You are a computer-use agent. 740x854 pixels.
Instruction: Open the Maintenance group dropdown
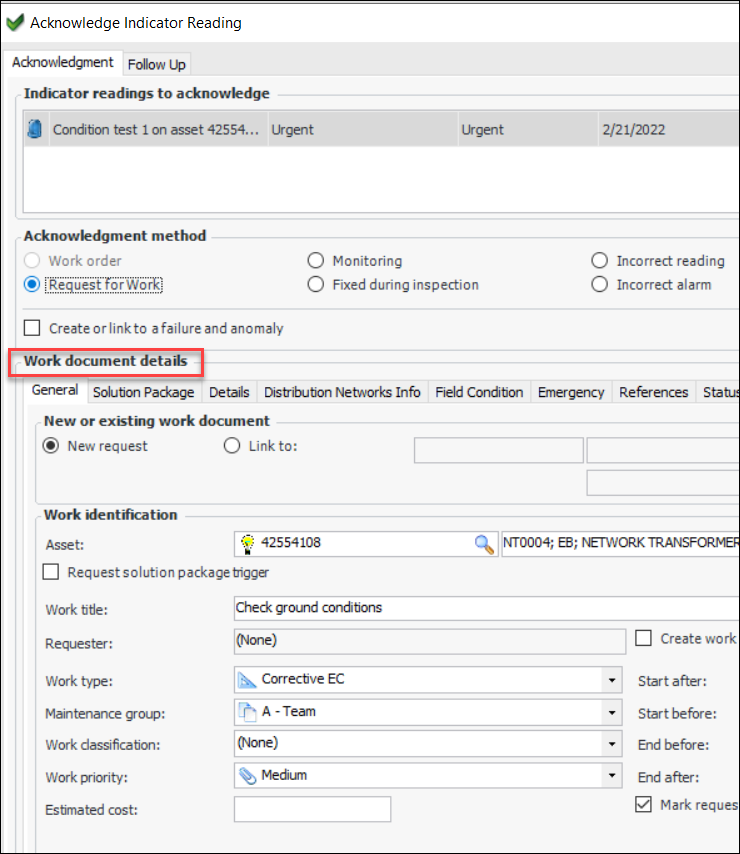tap(611, 712)
